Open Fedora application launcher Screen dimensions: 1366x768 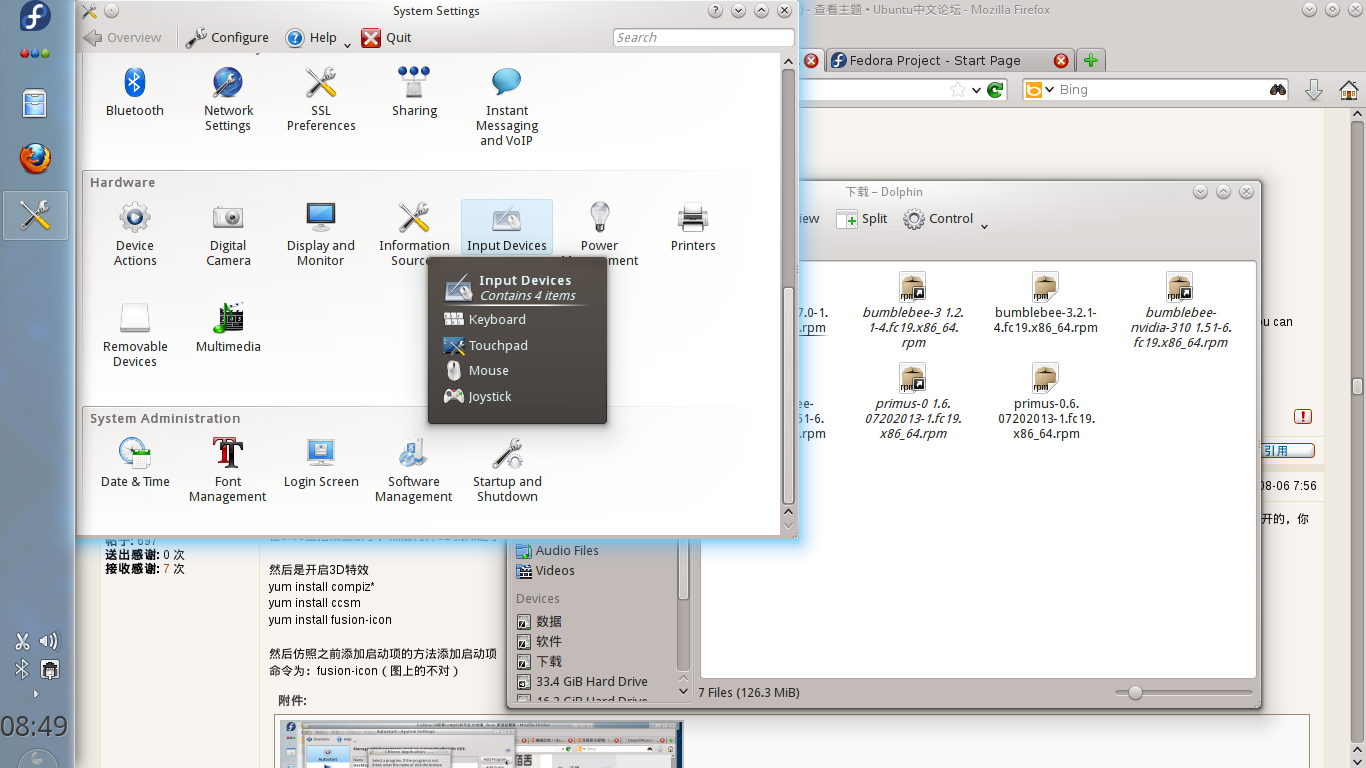point(35,17)
